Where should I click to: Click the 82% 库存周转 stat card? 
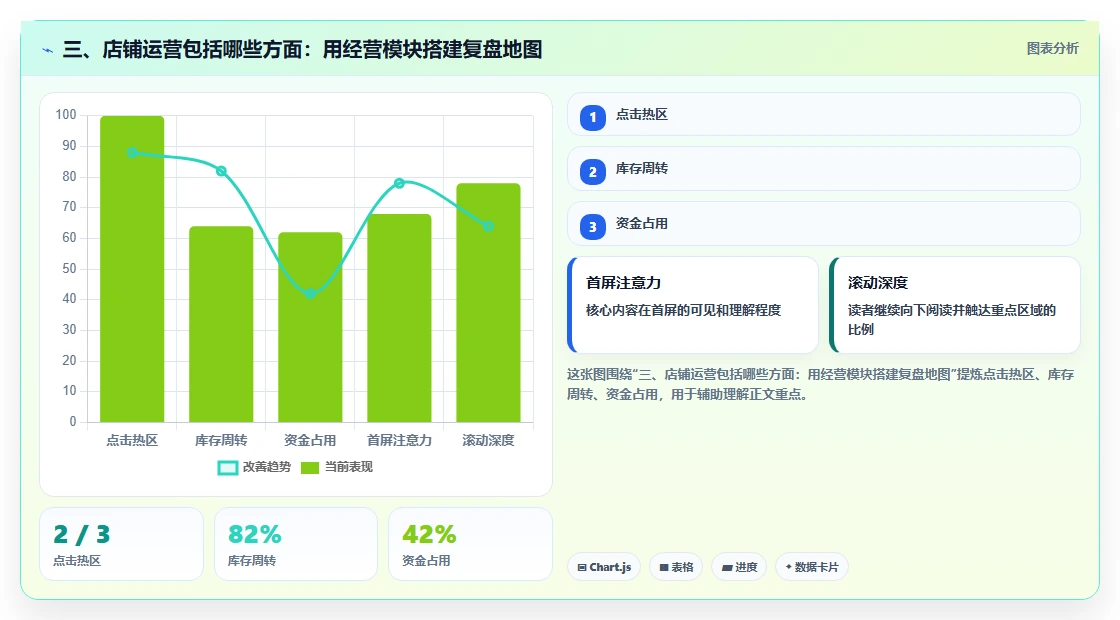coord(296,544)
